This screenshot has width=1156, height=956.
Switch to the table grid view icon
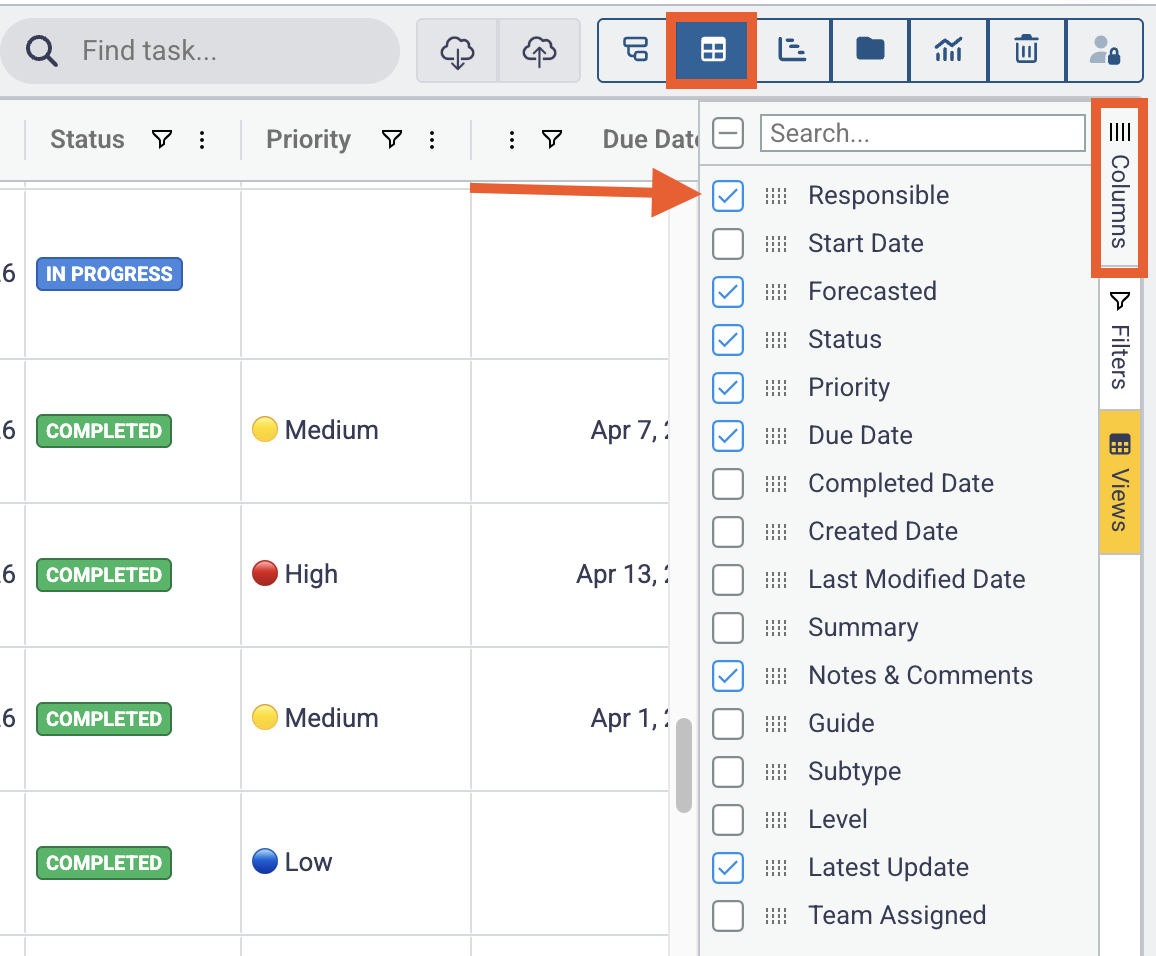(x=713, y=50)
